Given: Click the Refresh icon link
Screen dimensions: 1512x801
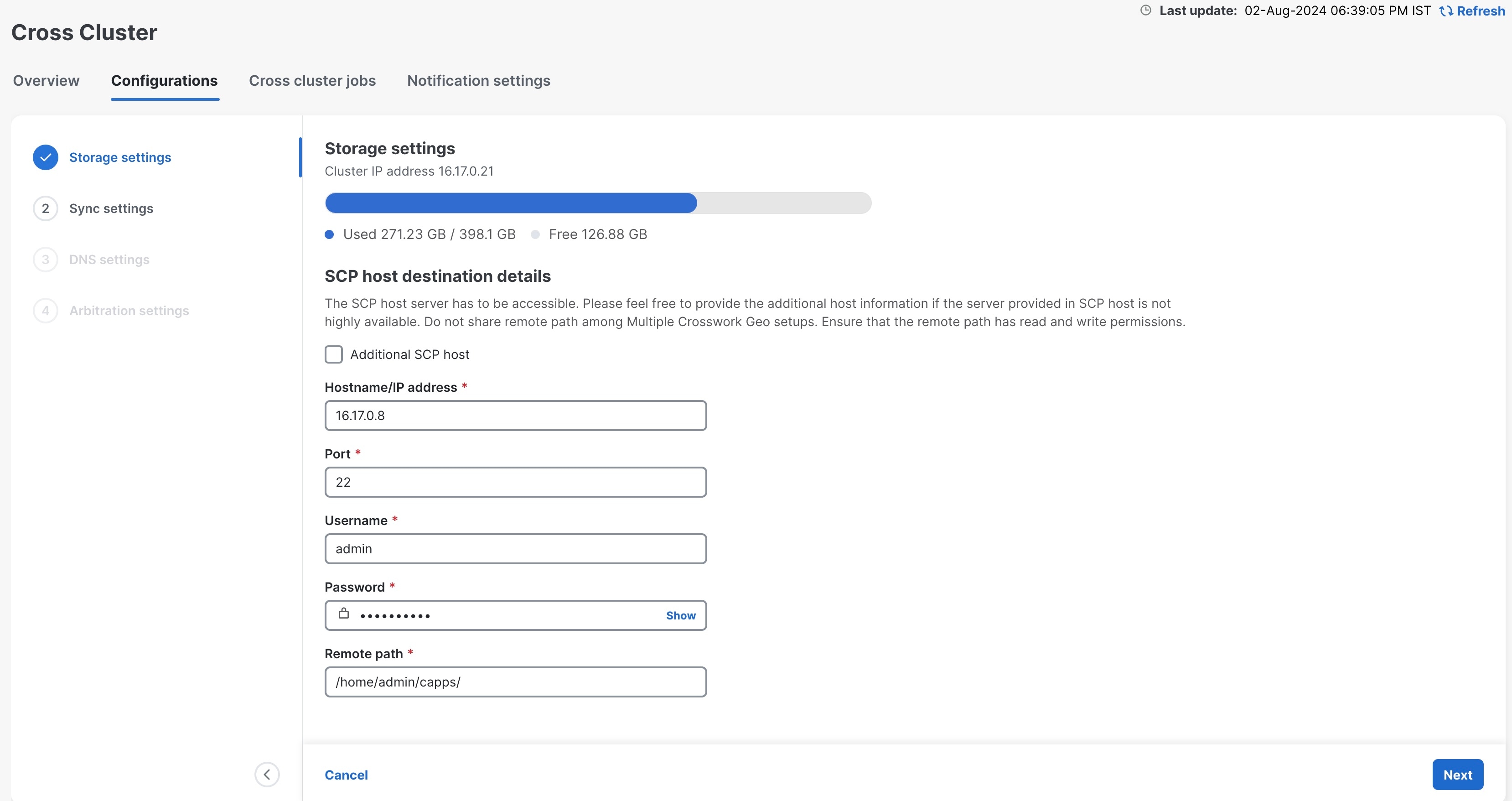Looking at the screenshot, I should [x=1446, y=11].
